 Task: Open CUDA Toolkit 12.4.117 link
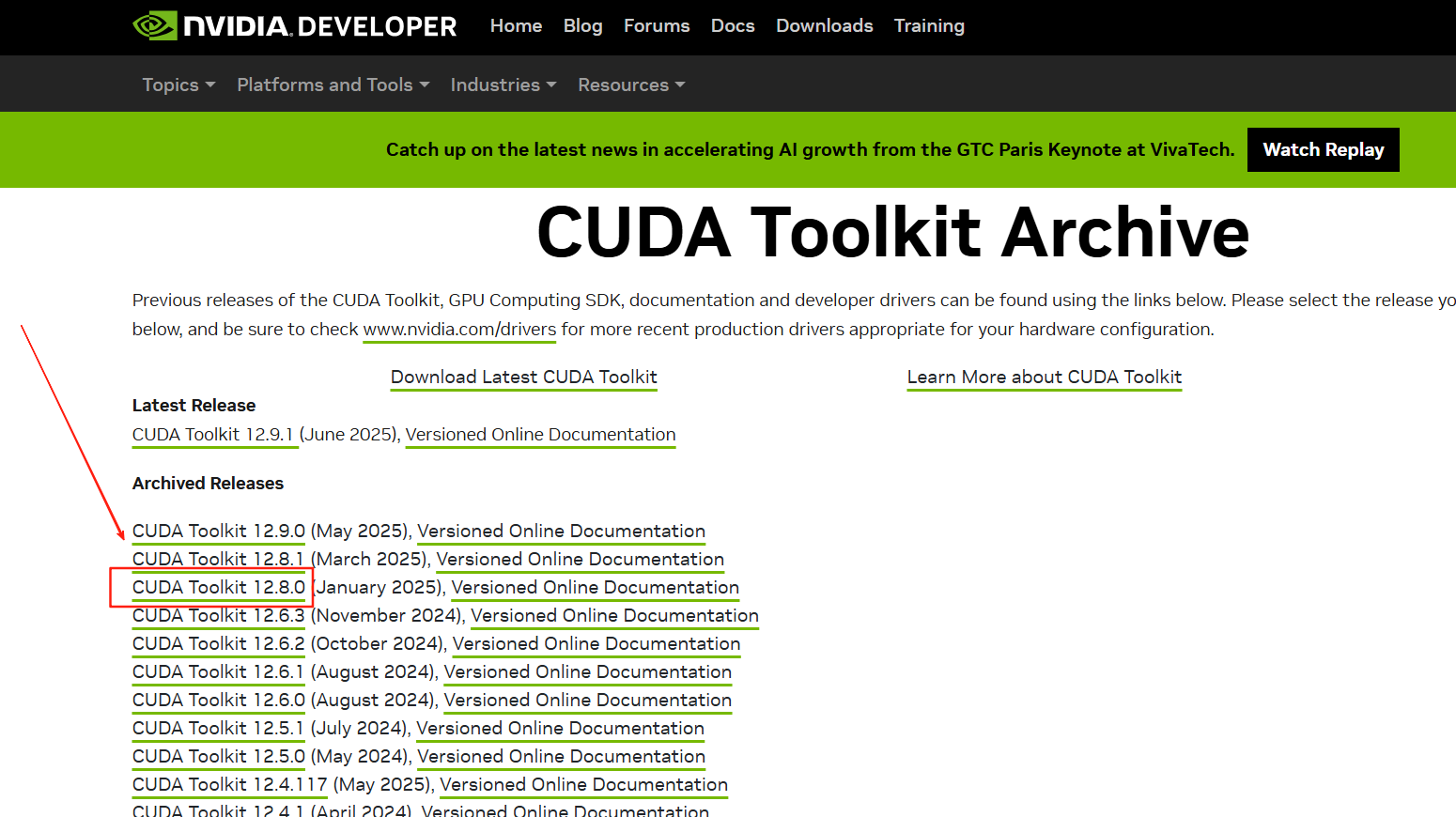click(230, 785)
